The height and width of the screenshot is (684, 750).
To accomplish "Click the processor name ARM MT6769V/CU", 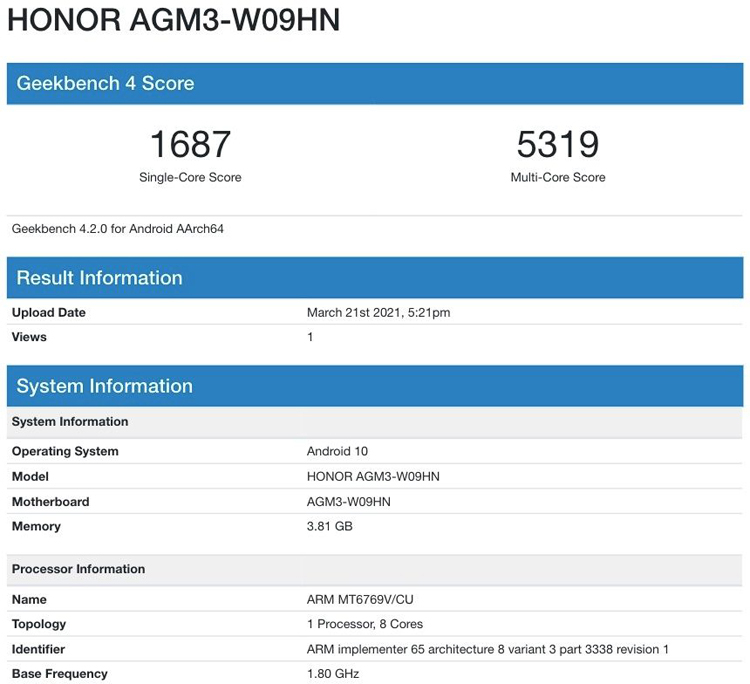I will [358, 599].
